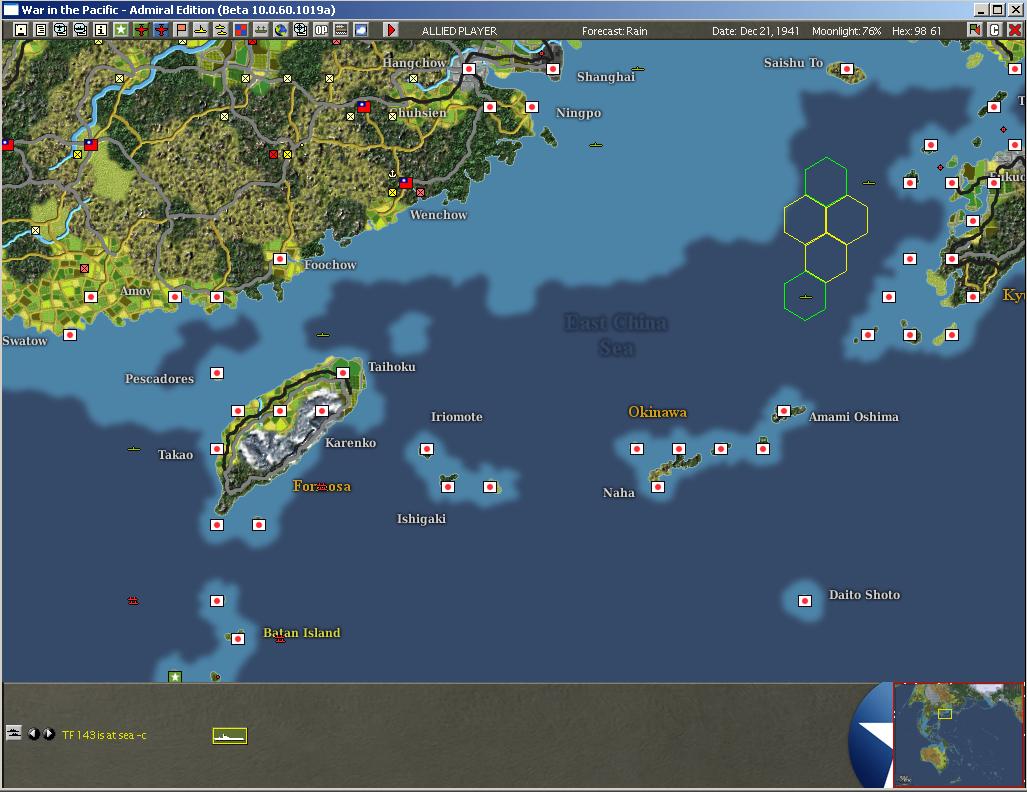Select red ship marker under Batan Island
Image resolution: width=1027 pixels, height=792 pixels.
point(280,639)
